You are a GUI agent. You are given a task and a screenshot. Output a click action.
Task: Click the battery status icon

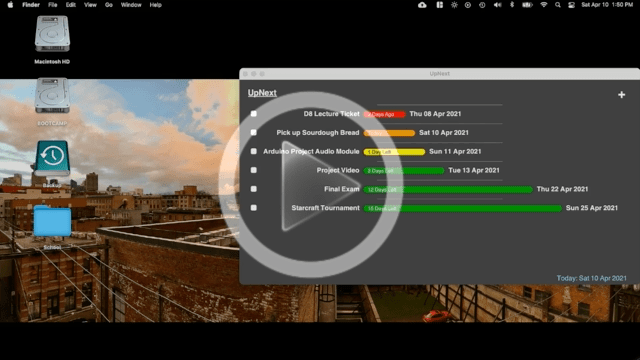(x=527, y=5)
